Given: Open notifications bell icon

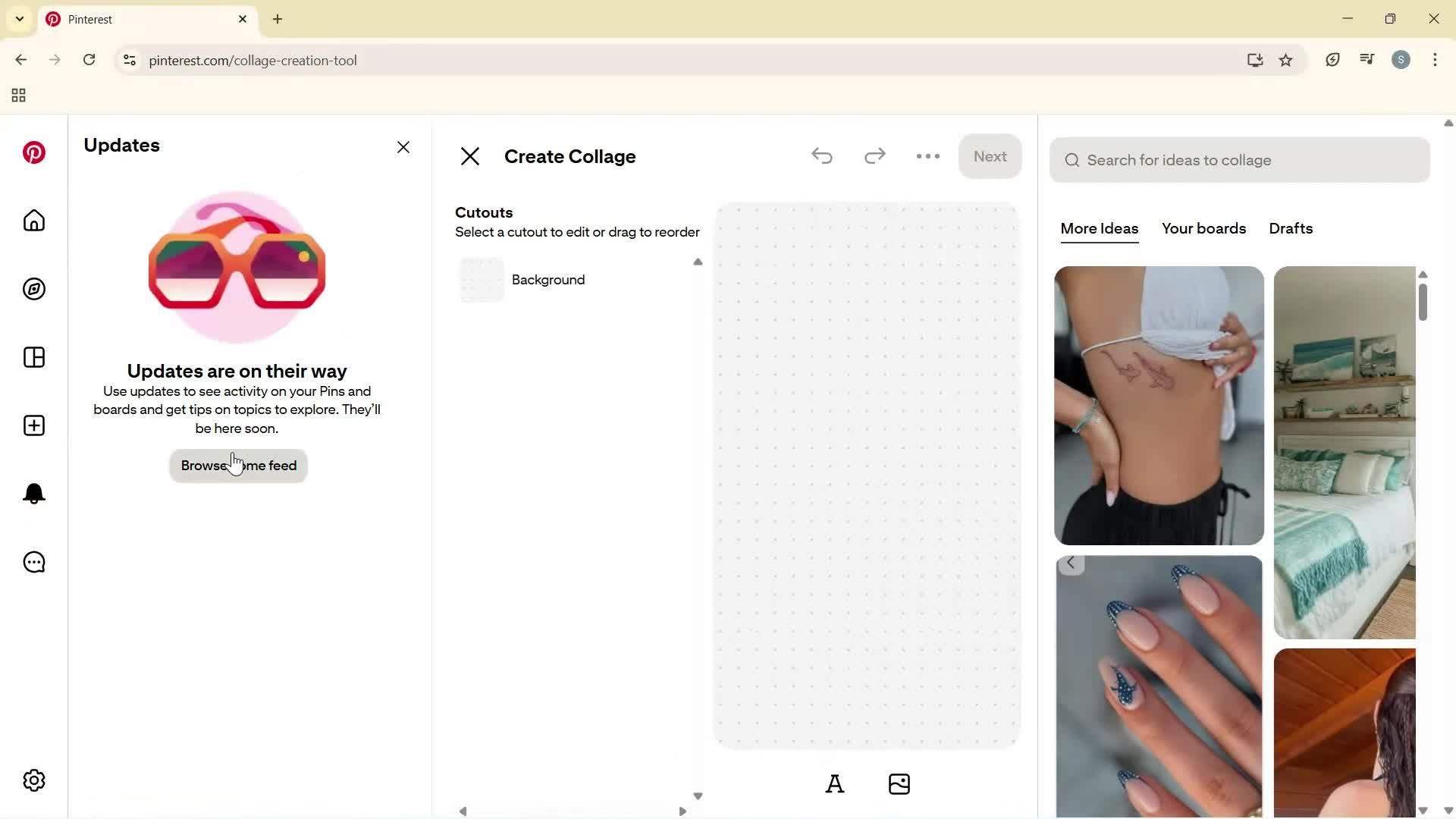Looking at the screenshot, I should click(33, 493).
